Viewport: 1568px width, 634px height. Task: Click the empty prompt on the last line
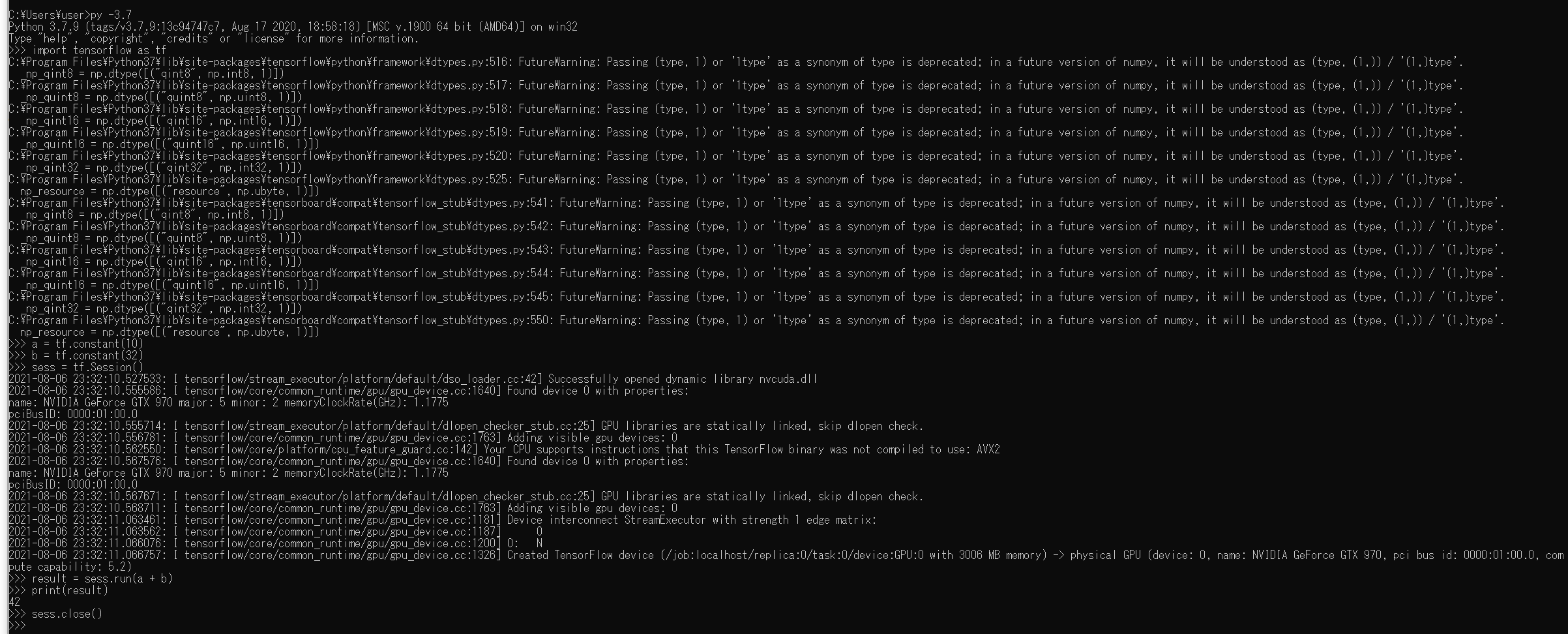(17, 626)
